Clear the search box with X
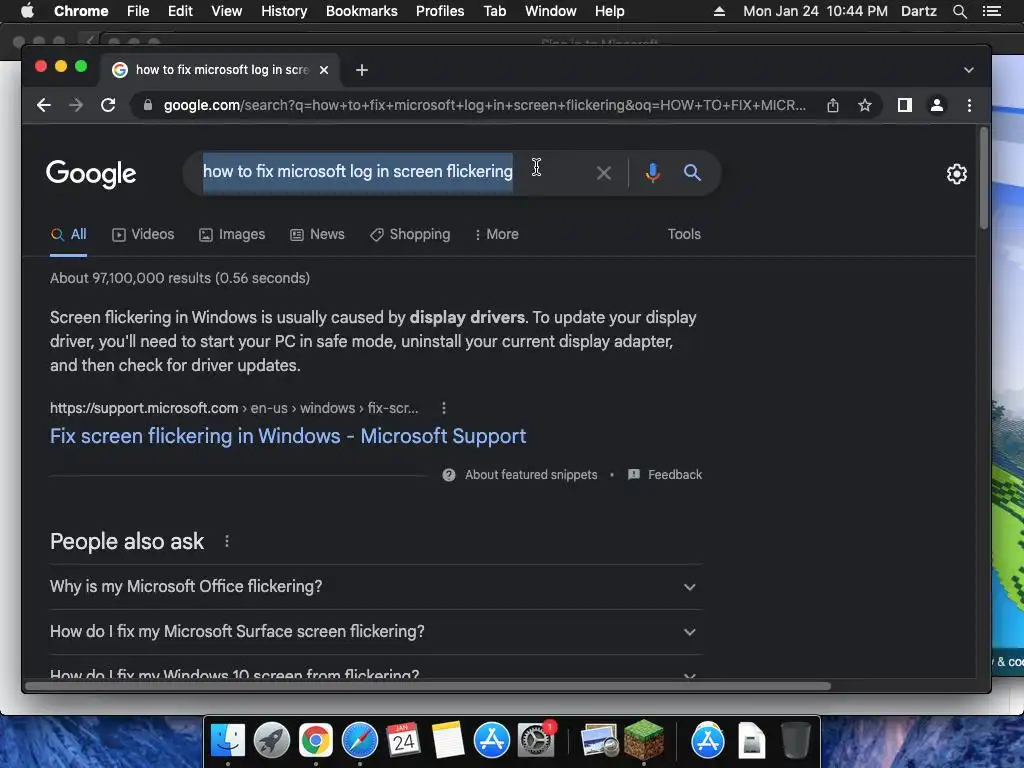The width and height of the screenshot is (1024, 768). point(604,173)
